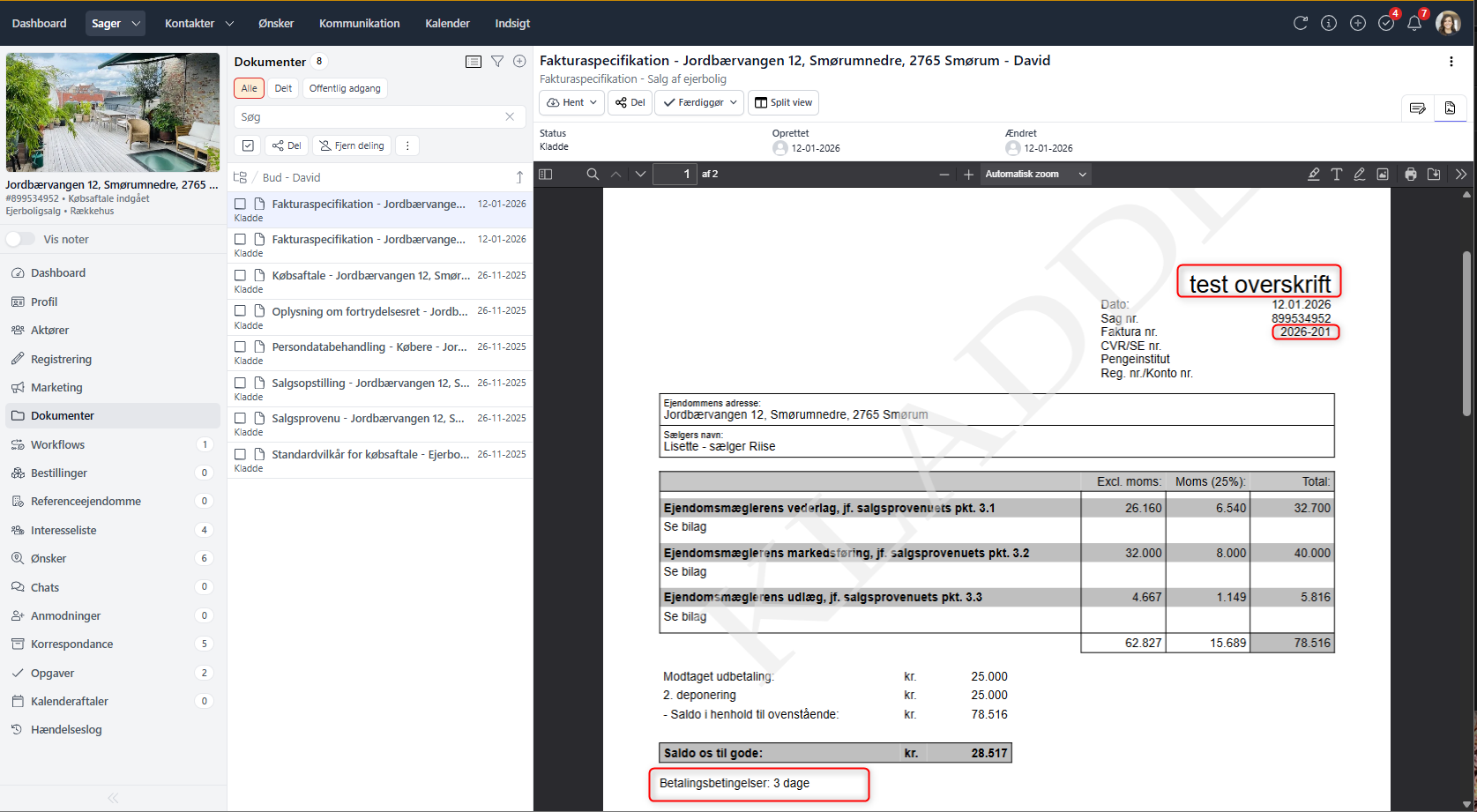1477x812 pixels.
Task: Enable the Vis noter toggle
Action: pyautogui.click(x=20, y=239)
